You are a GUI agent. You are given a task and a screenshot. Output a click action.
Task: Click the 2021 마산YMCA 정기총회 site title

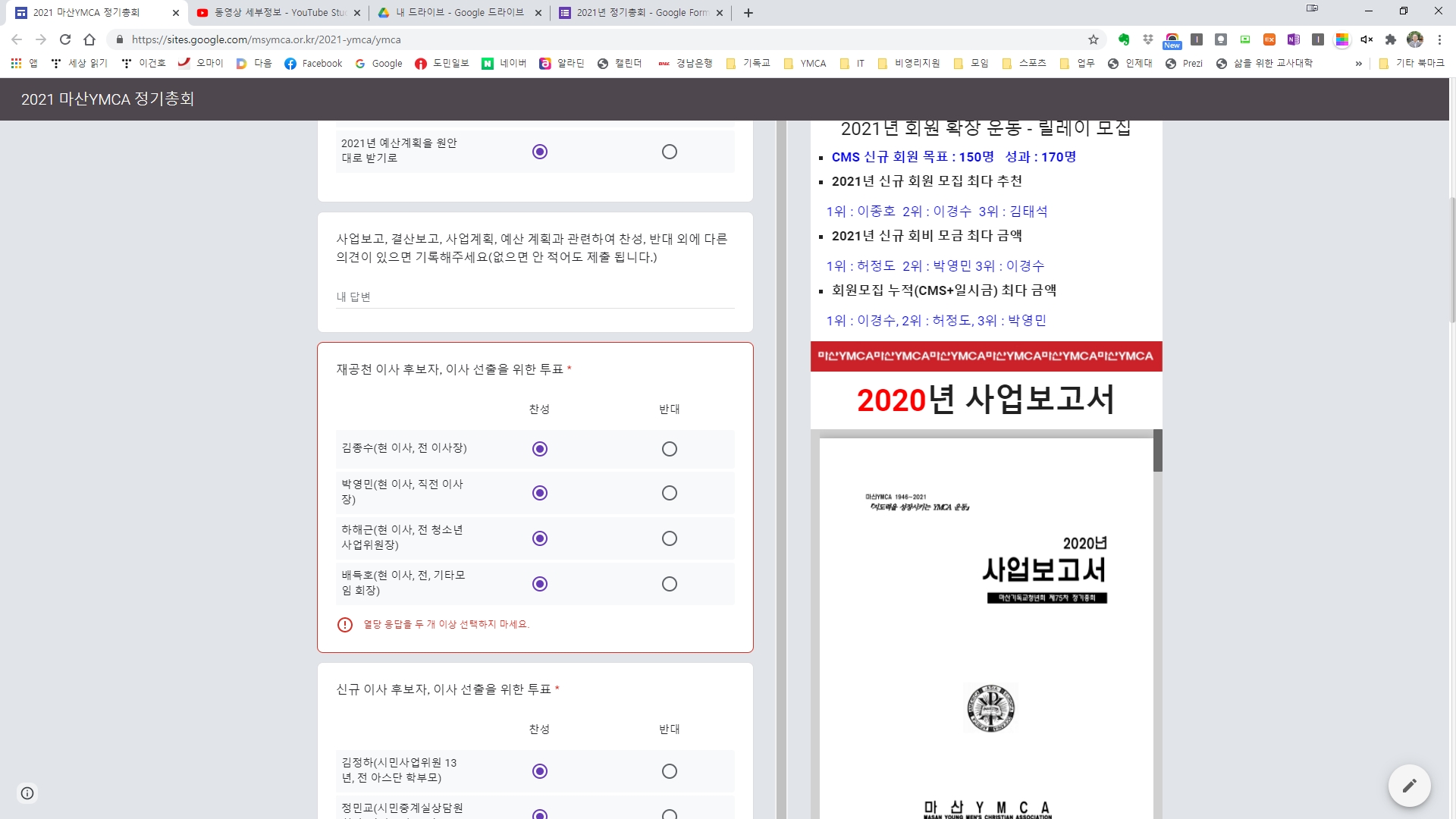click(x=108, y=99)
